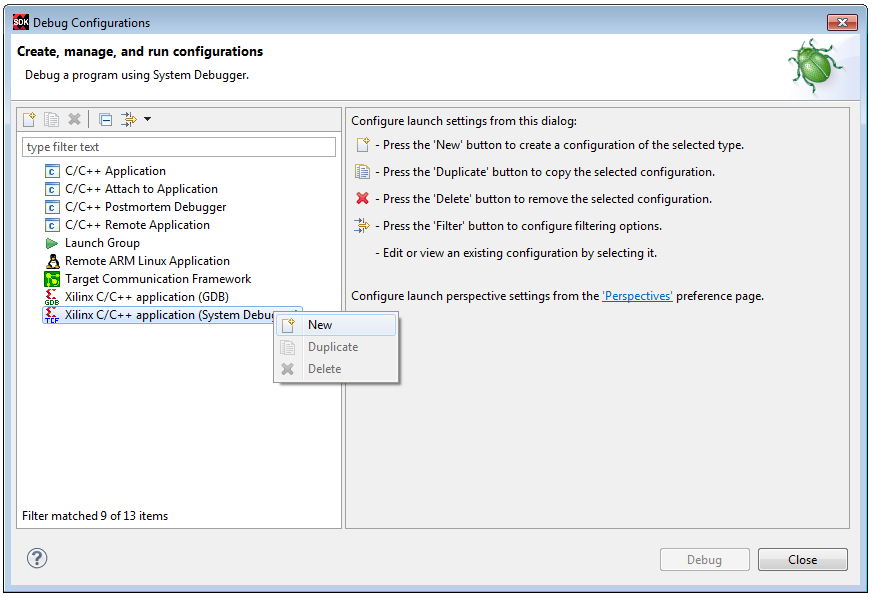
Task: Click the 'Configure launch settings from this dialog:' text
Action: (x=464, y=121)
